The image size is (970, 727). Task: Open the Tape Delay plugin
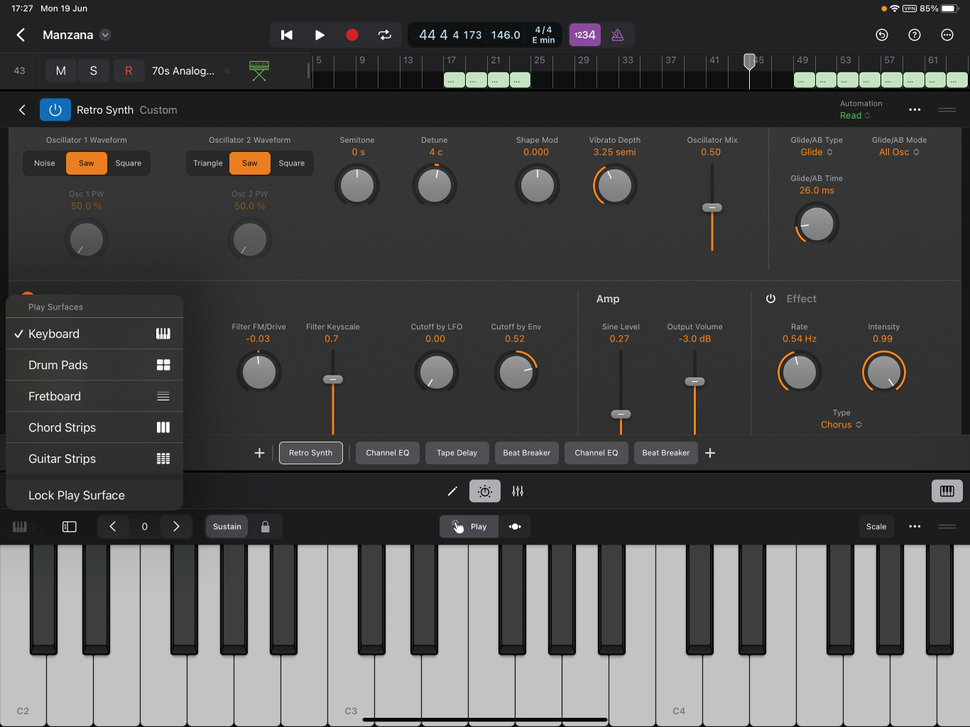click(456, 452)
